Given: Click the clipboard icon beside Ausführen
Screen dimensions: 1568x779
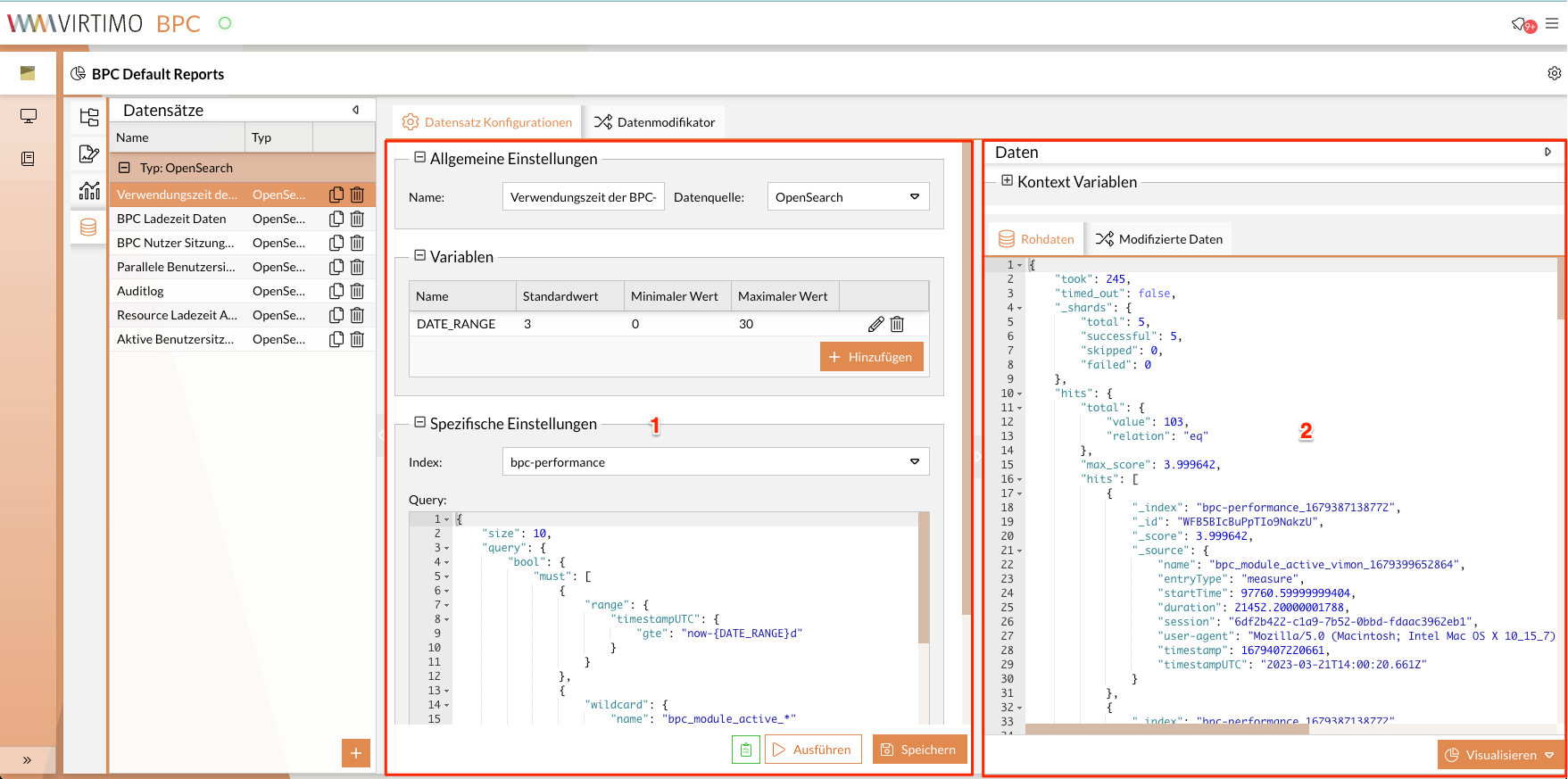Looking at the screenshot, I should (745, 750).
